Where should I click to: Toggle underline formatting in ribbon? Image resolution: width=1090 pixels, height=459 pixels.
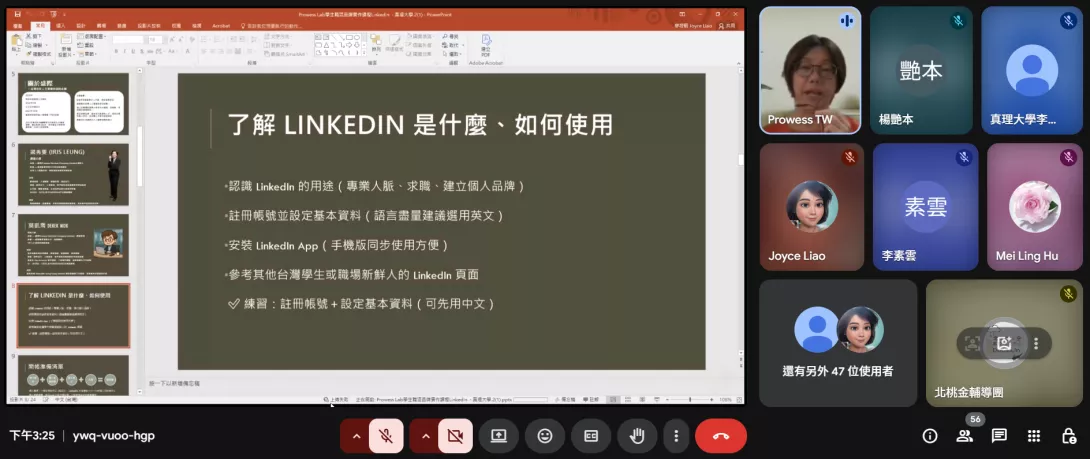(x=133, y=51)
